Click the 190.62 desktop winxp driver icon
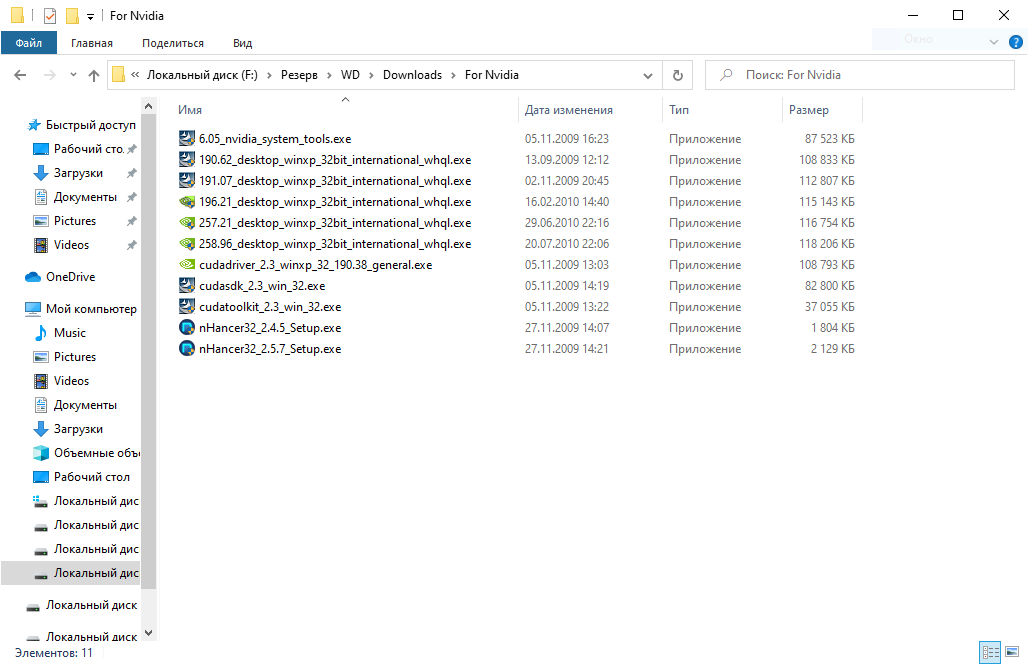Image resolution: width=1028 pixels, height=665 pixels. [x=187, y=159]
